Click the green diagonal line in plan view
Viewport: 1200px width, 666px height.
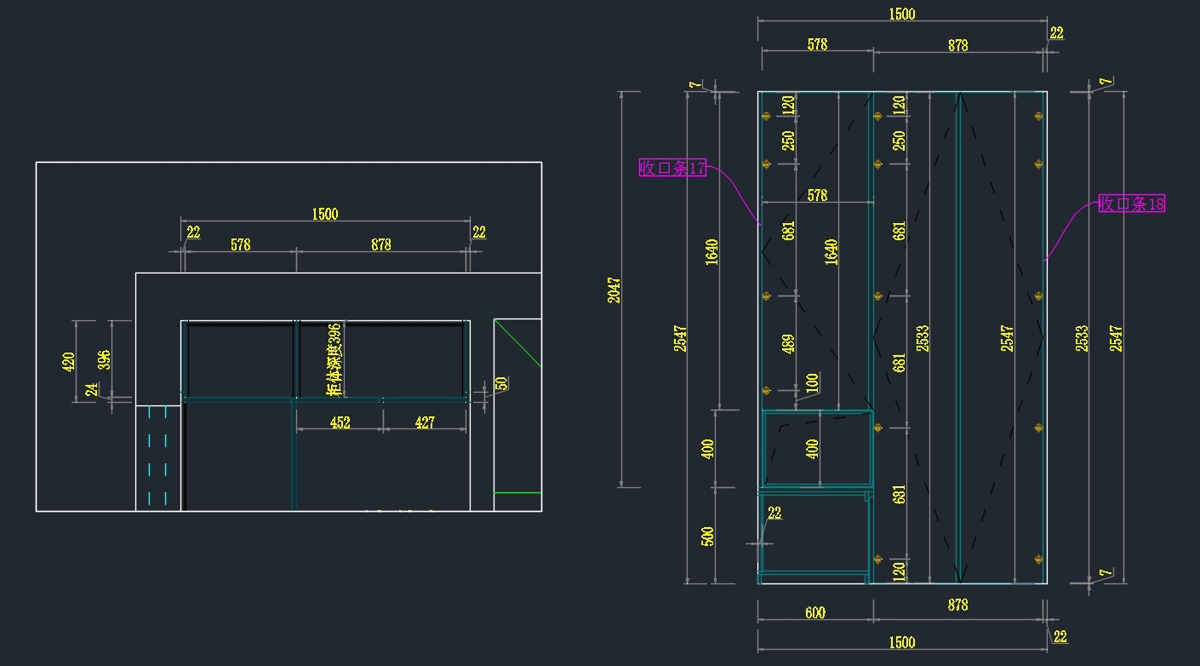(x=517, y=343)
